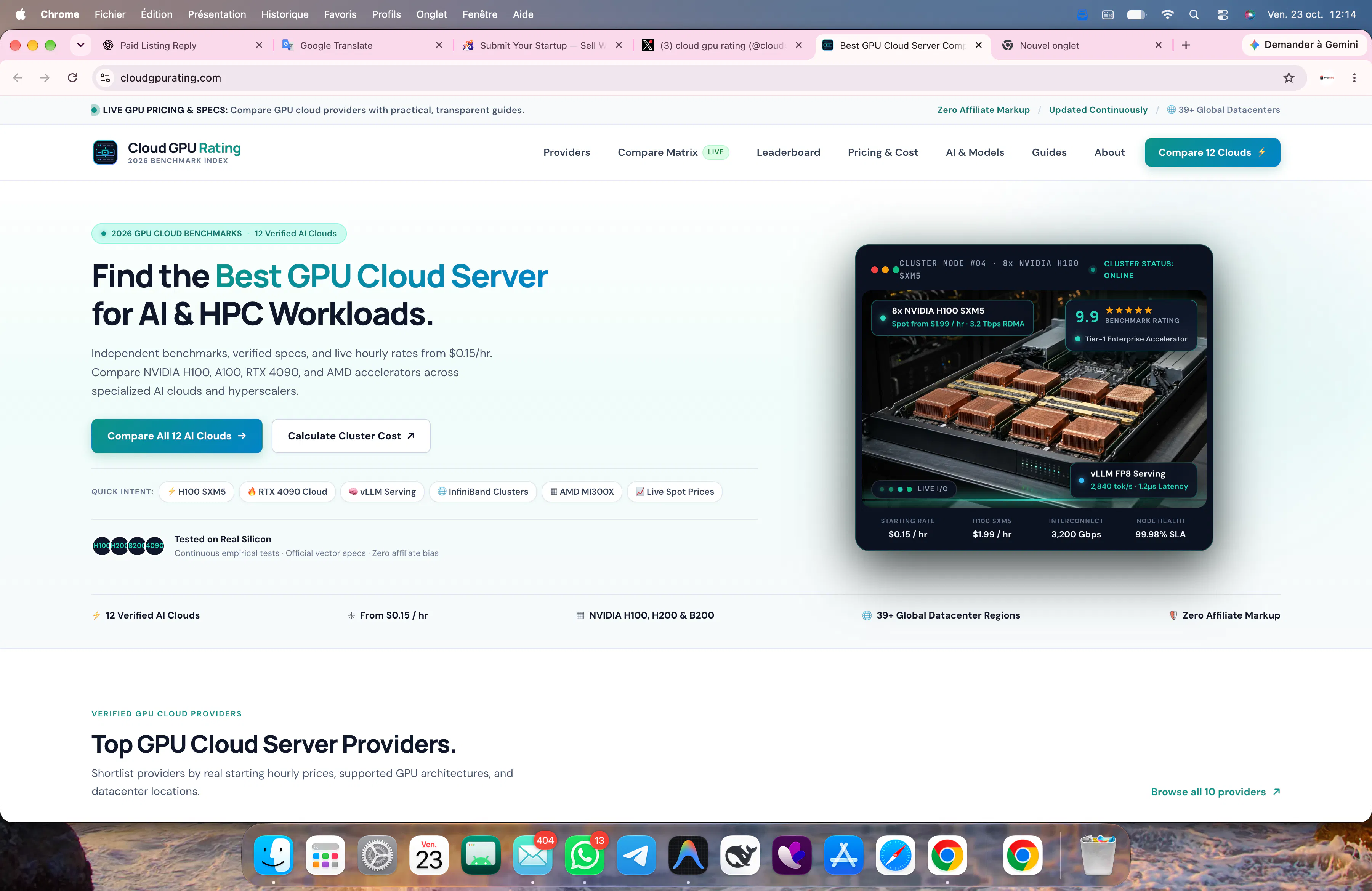Image resolution: width=1372 pixels, height=891 pixels.
Task: Select the Live Spot Prices chip
Action: pyautogui.click(x=675, y=492)
